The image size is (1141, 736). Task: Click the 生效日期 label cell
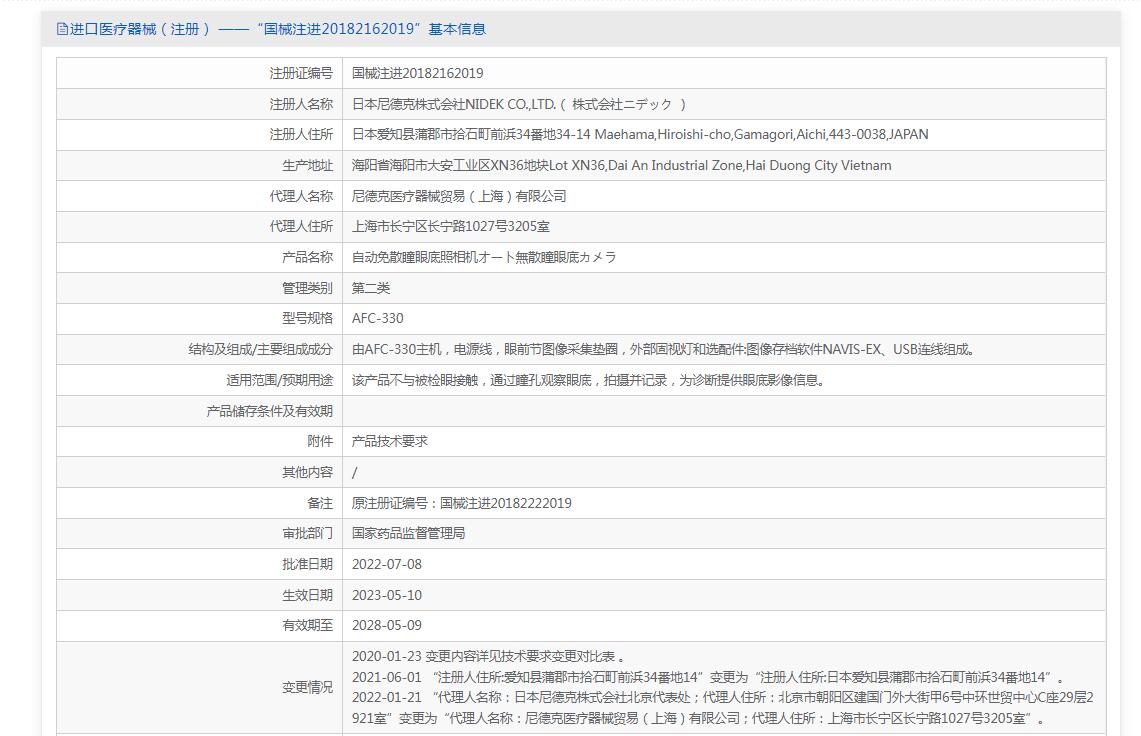[x=199, y=595]
